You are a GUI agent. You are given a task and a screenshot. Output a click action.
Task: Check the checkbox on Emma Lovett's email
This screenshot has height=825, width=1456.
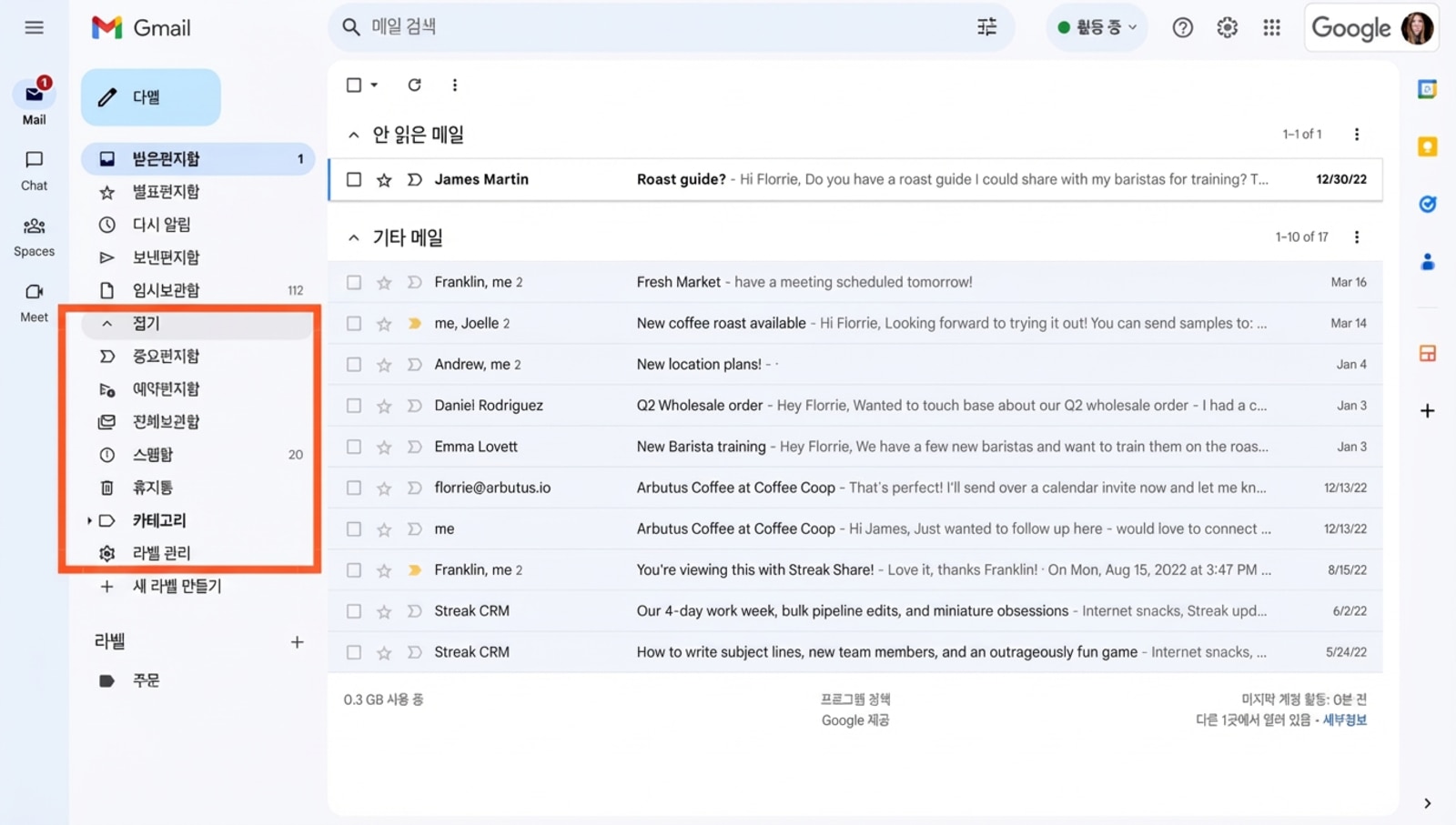(353, 447)
